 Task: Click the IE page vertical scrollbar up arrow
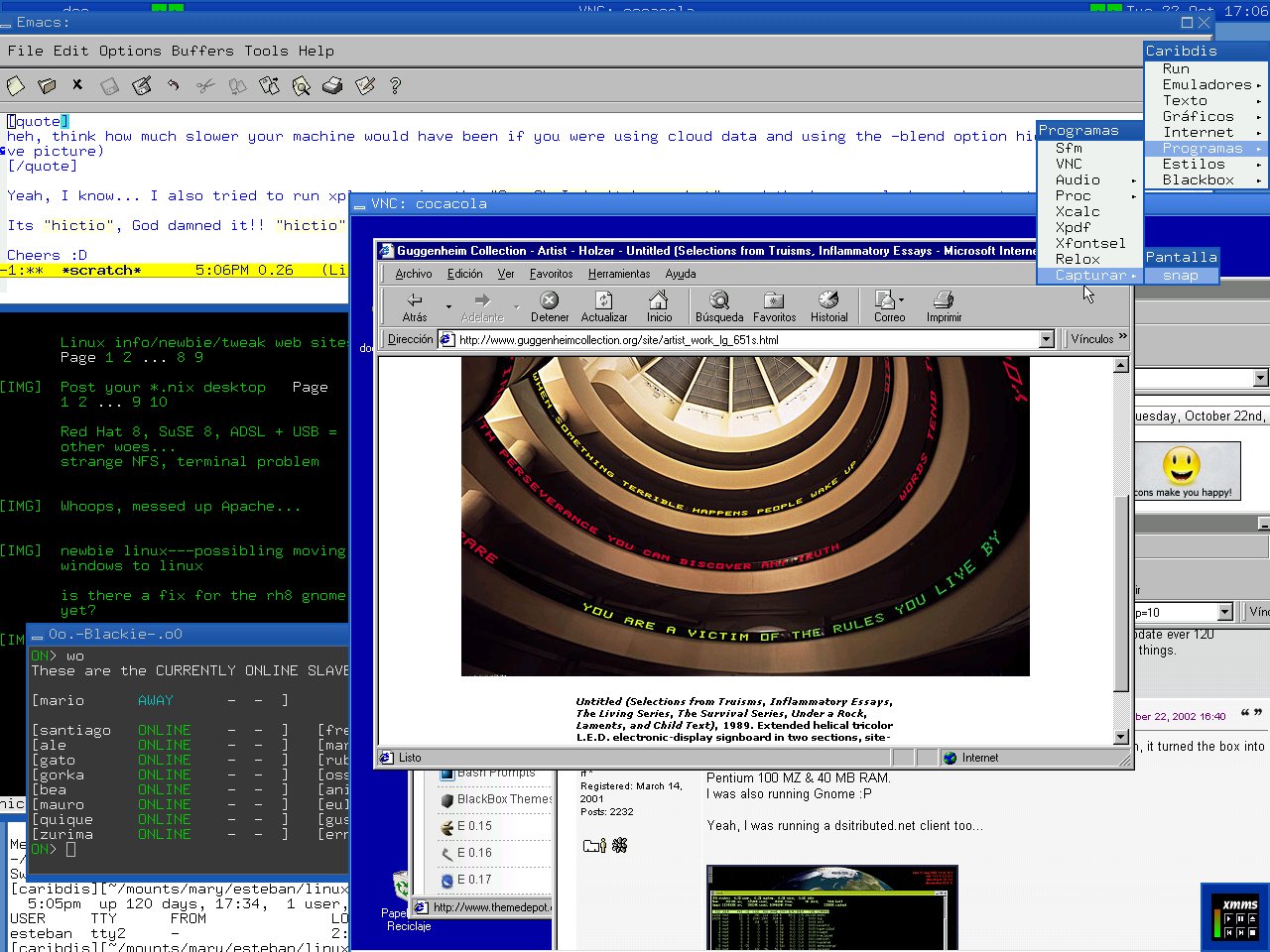[x=1121, y=365]
